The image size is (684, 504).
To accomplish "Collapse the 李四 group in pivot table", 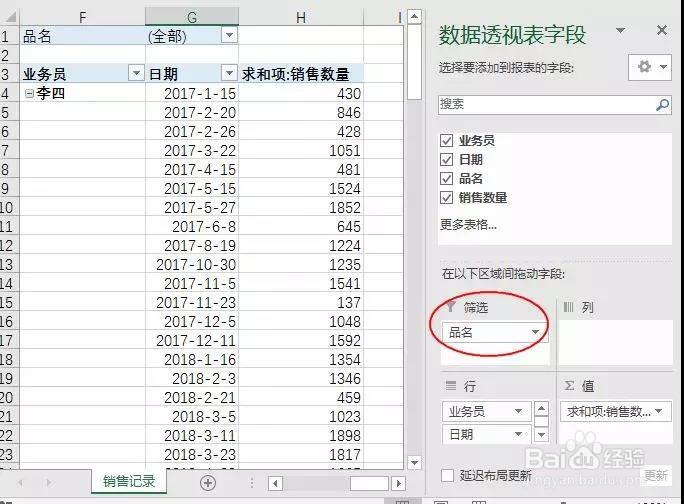I will tap(29, 93).
